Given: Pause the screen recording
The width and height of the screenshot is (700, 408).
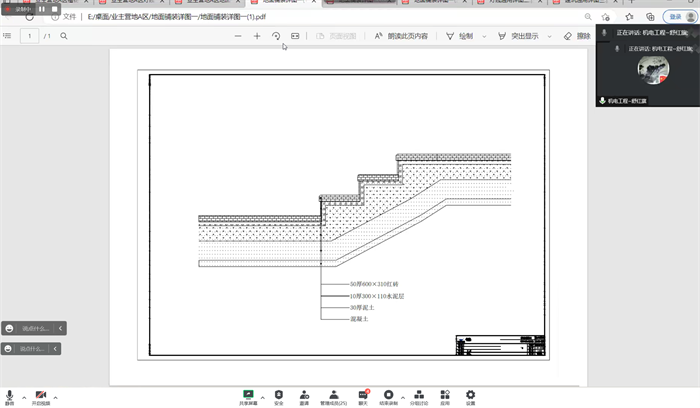Looking at the screenshot, I should click(x=42, y=9).
